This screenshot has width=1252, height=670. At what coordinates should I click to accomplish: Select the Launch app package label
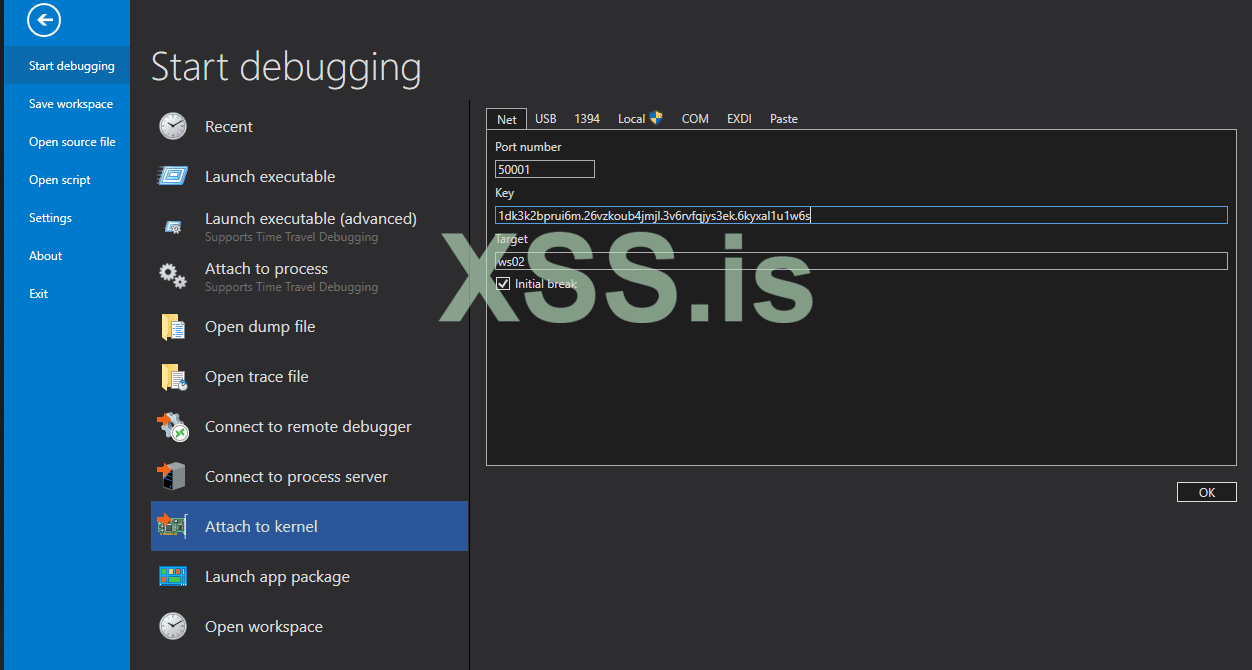277,577
